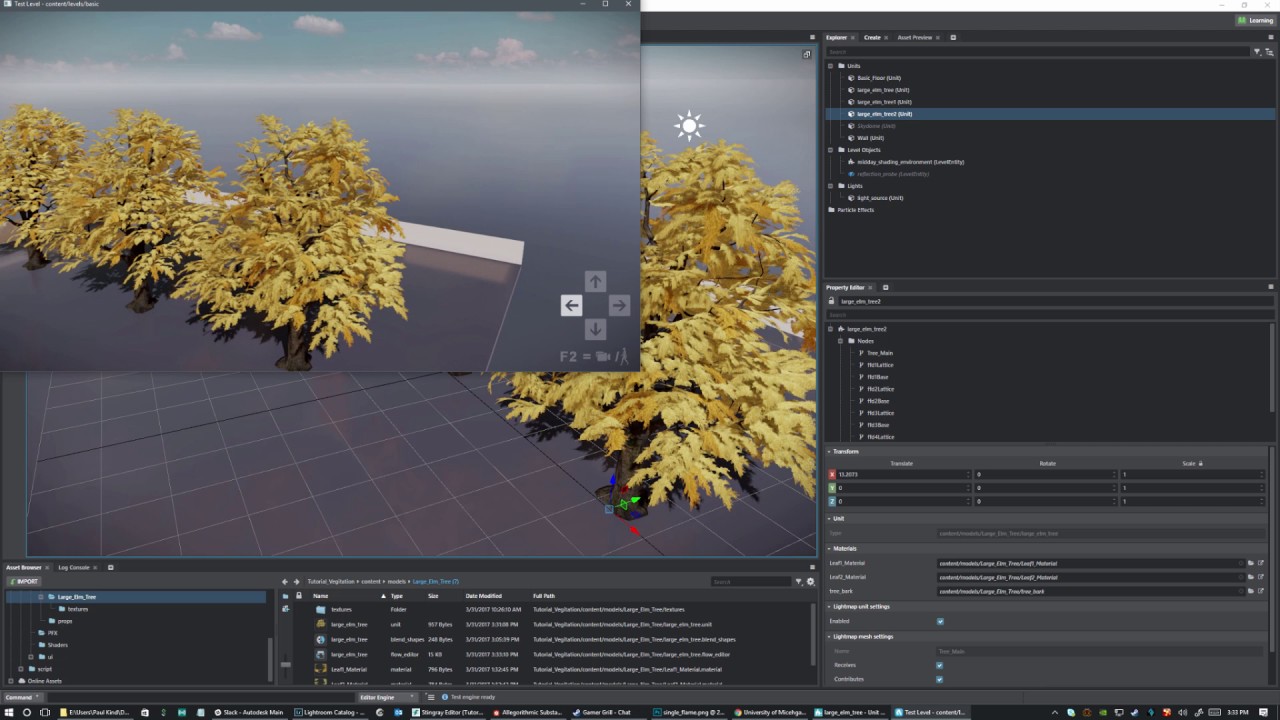
Task: Open Asset Browser settings gear
Action: pyautogui.click(x=810, y=581)
